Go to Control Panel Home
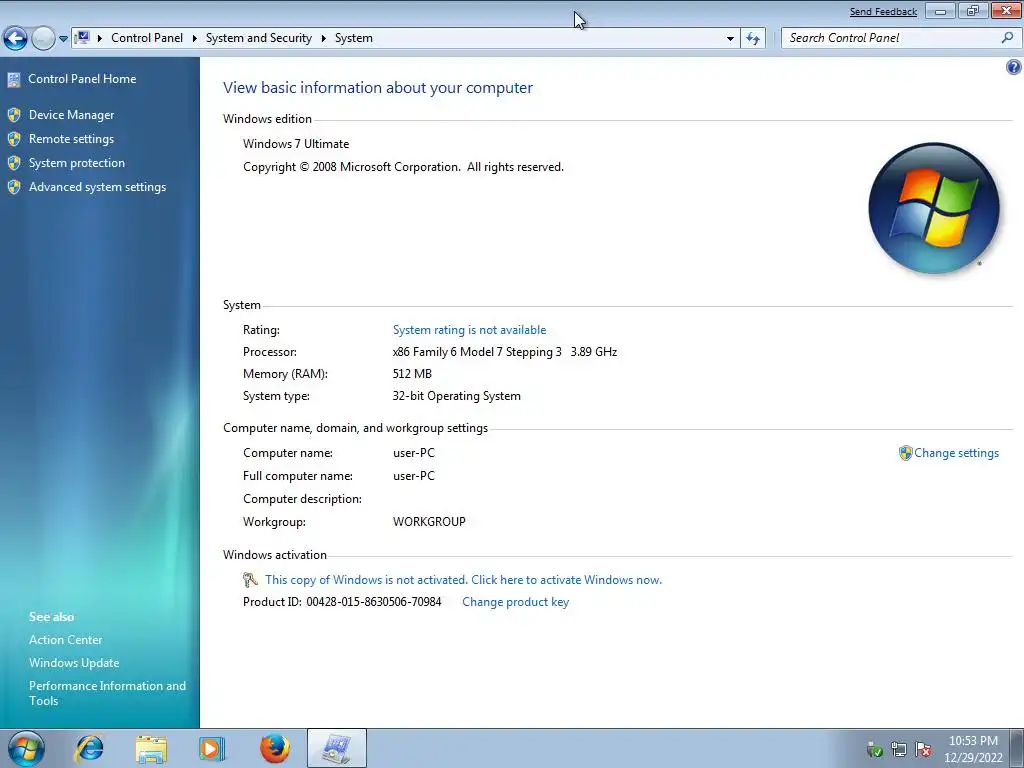1024x768 pixels. [x=82, y=78]
